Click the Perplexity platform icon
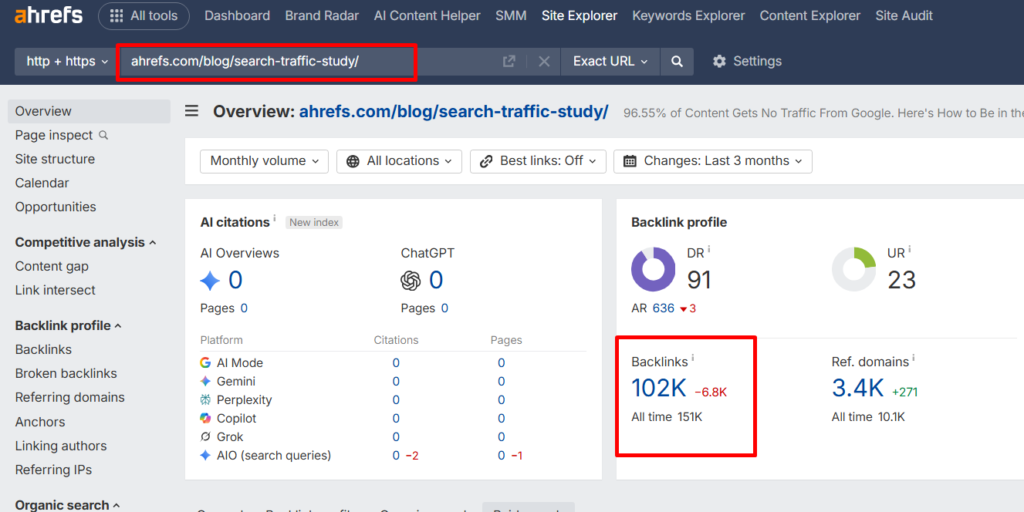The image size is (1024, 512). click(206, 400)
